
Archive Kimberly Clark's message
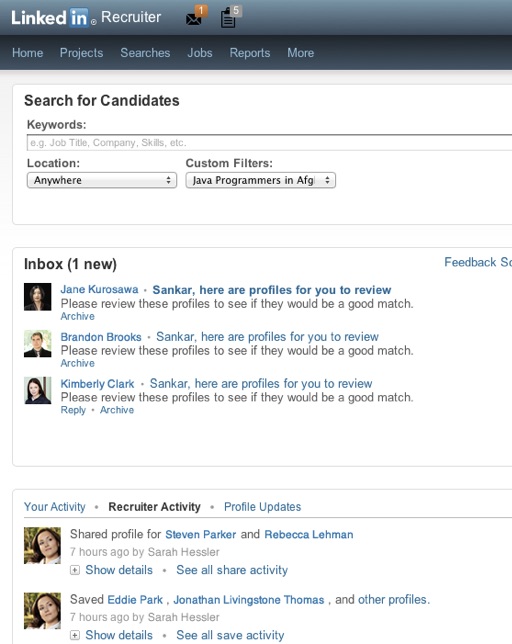click(117, 410)
